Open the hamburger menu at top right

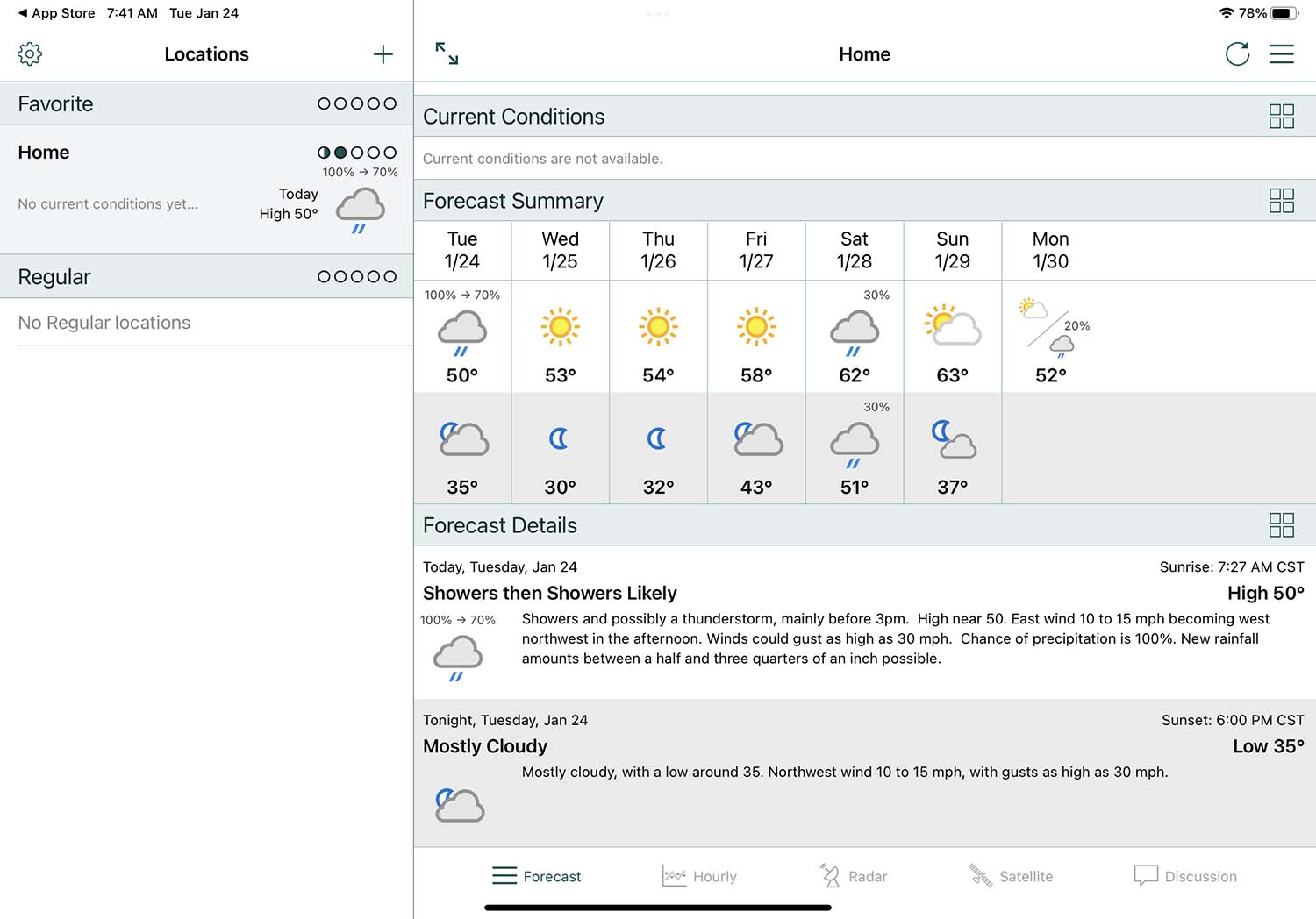(x=1281, y=54)
